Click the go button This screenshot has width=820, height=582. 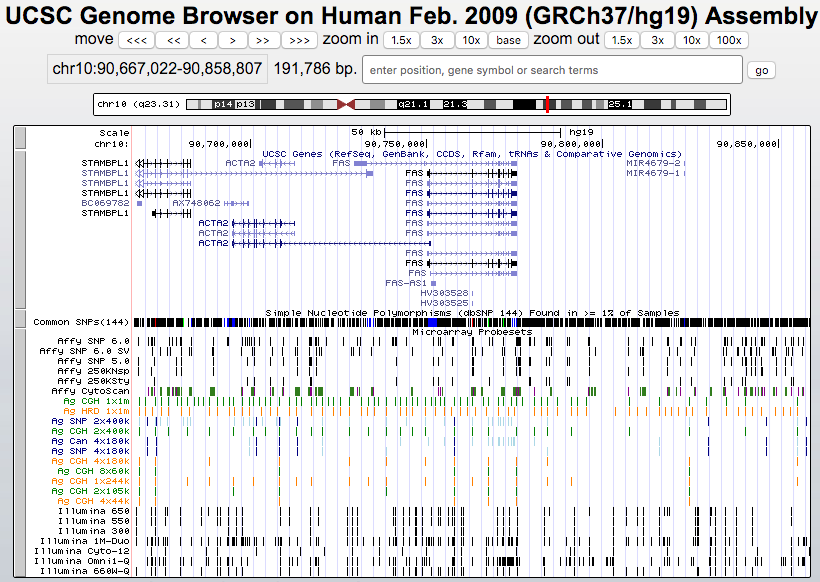762,70
